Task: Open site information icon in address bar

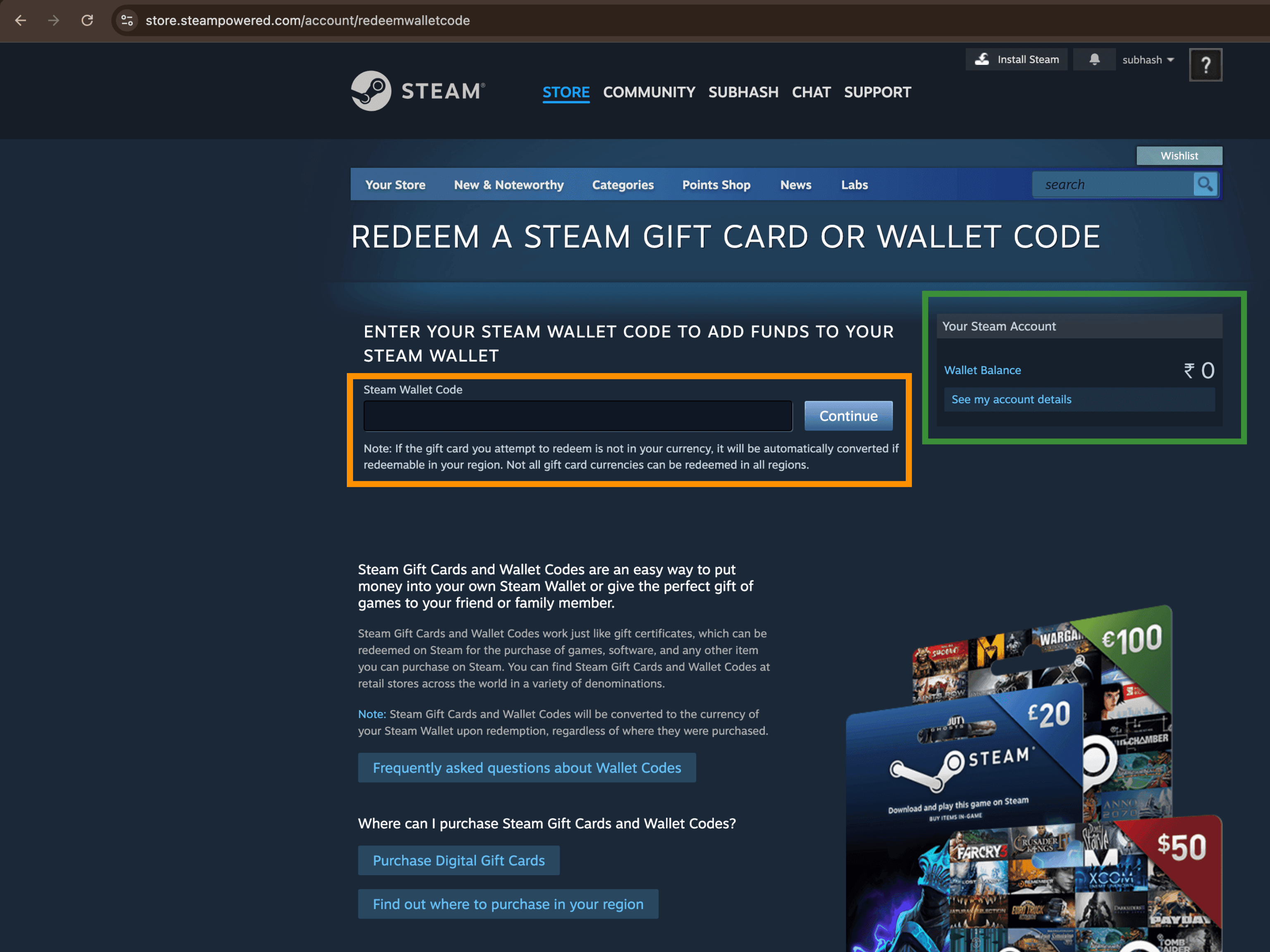Action: tap(127, 21)
